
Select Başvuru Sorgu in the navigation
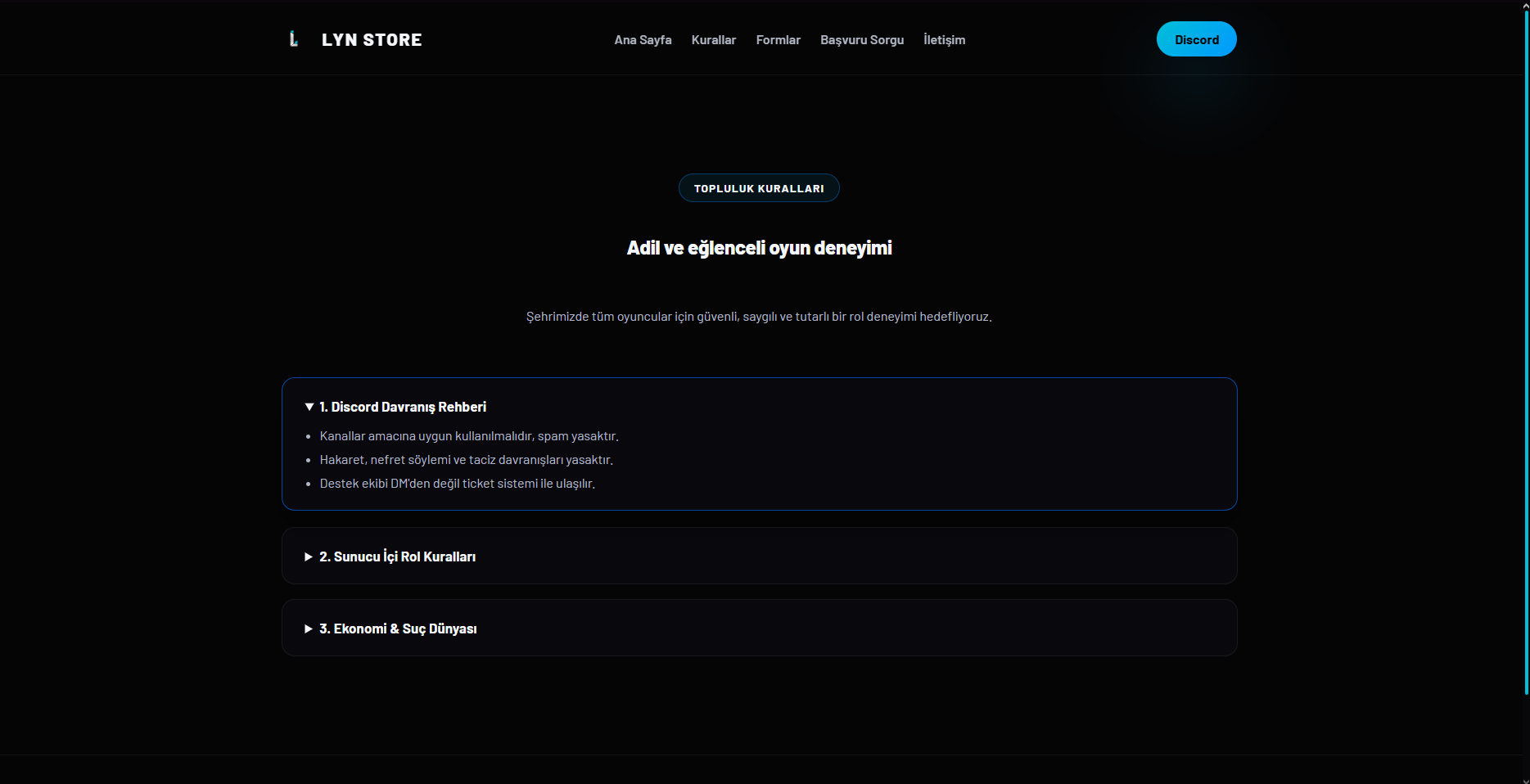click(x=862, y=40)
